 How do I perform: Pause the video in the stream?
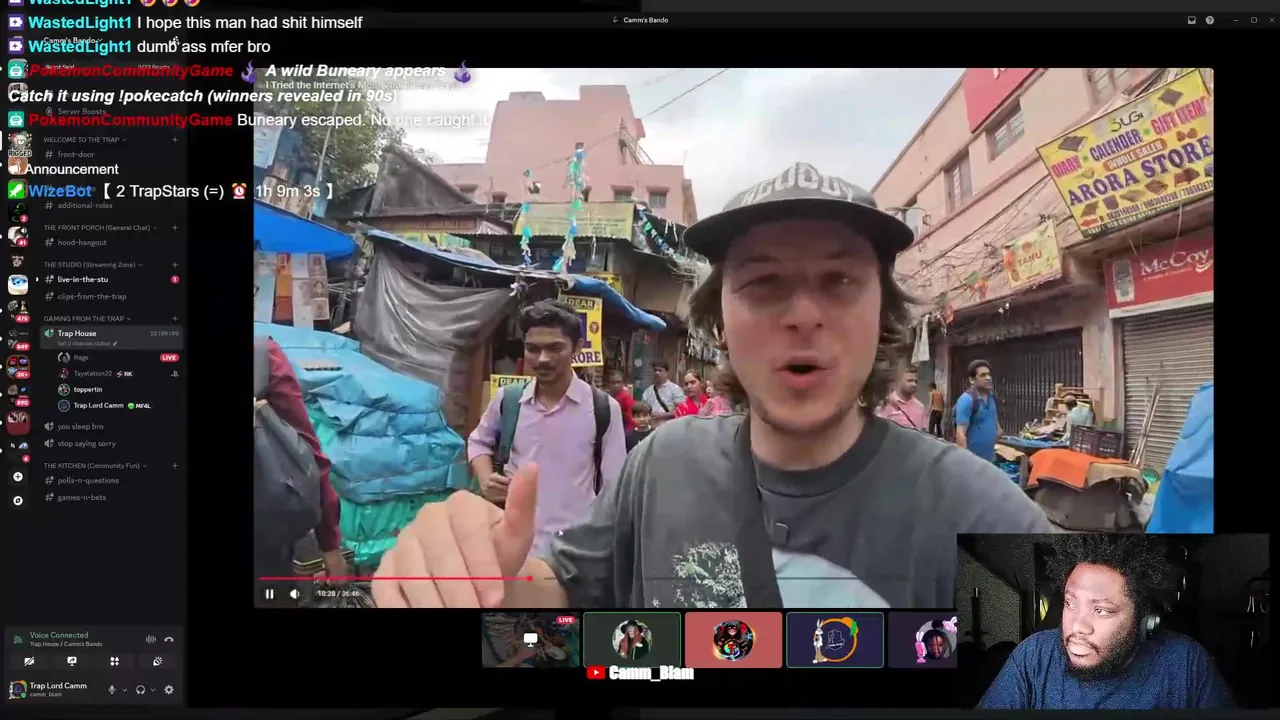pyautogui.click(x=269, y=593)
